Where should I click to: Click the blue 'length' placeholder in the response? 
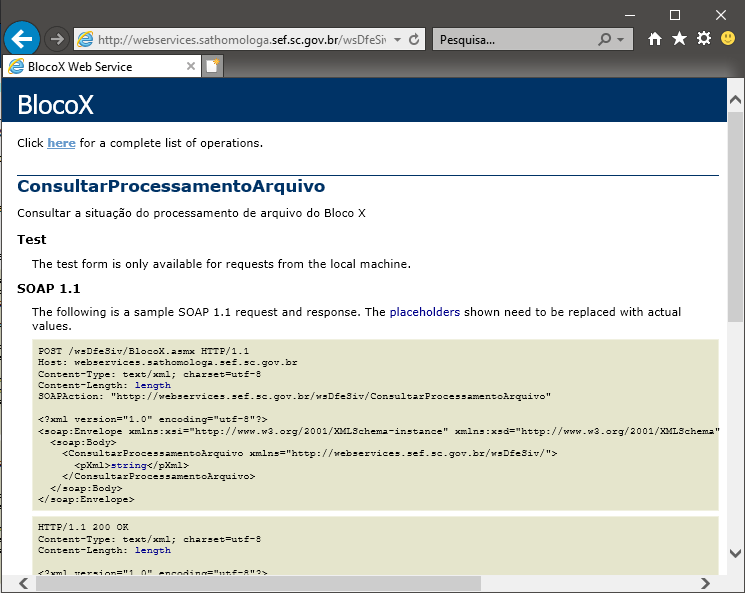pos(153,550)
